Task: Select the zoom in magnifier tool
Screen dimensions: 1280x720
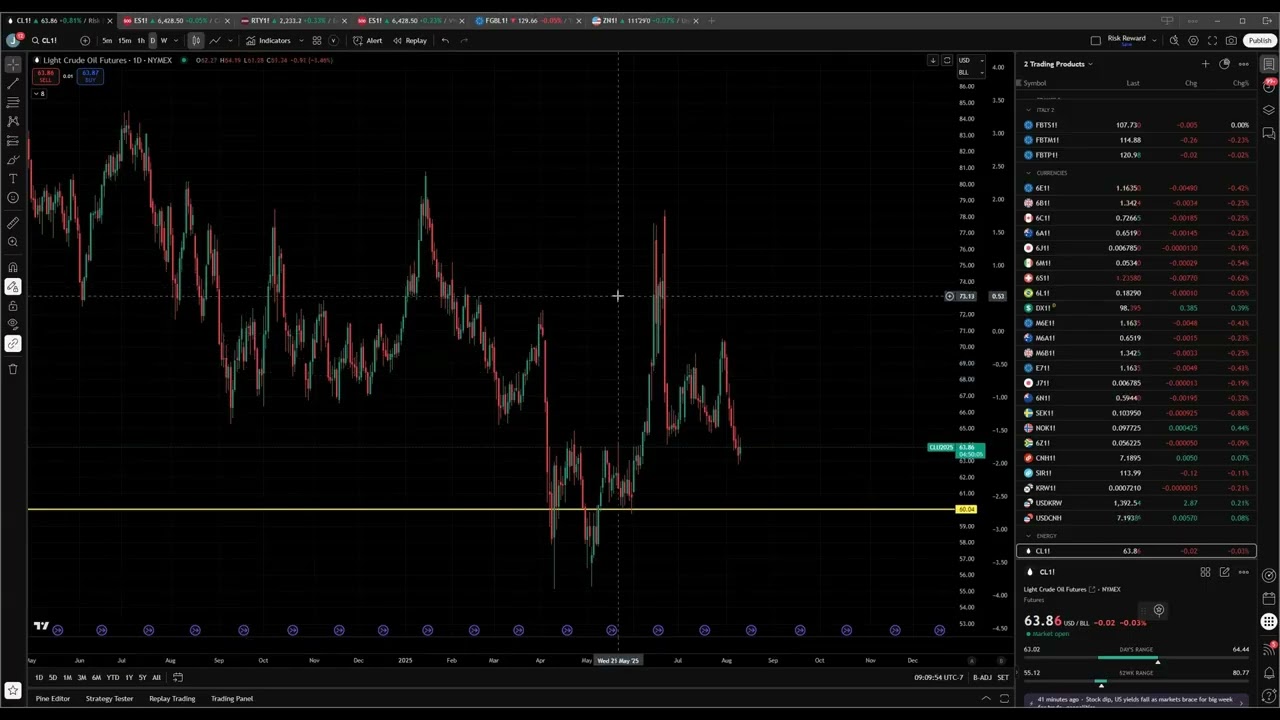Action: click(x=13, y=242)
